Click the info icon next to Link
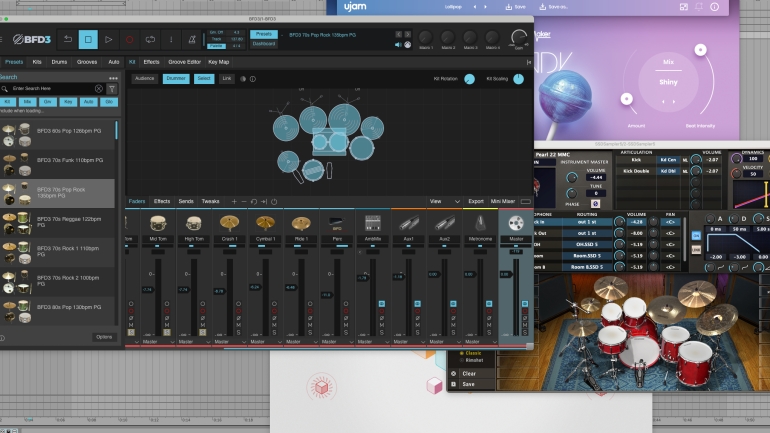This screenshot has width=770, height=433. coord(253,79)
